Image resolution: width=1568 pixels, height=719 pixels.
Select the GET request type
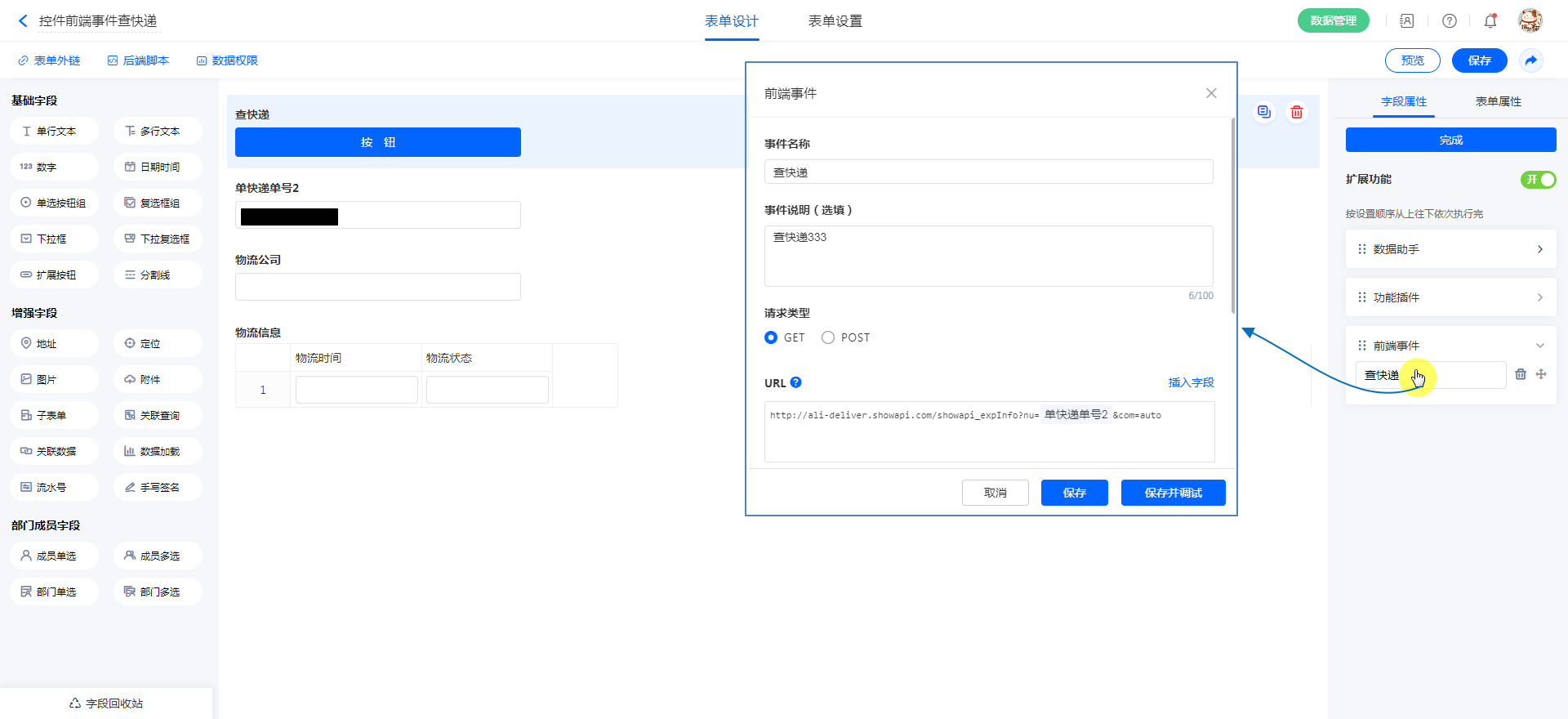point(771,337)
